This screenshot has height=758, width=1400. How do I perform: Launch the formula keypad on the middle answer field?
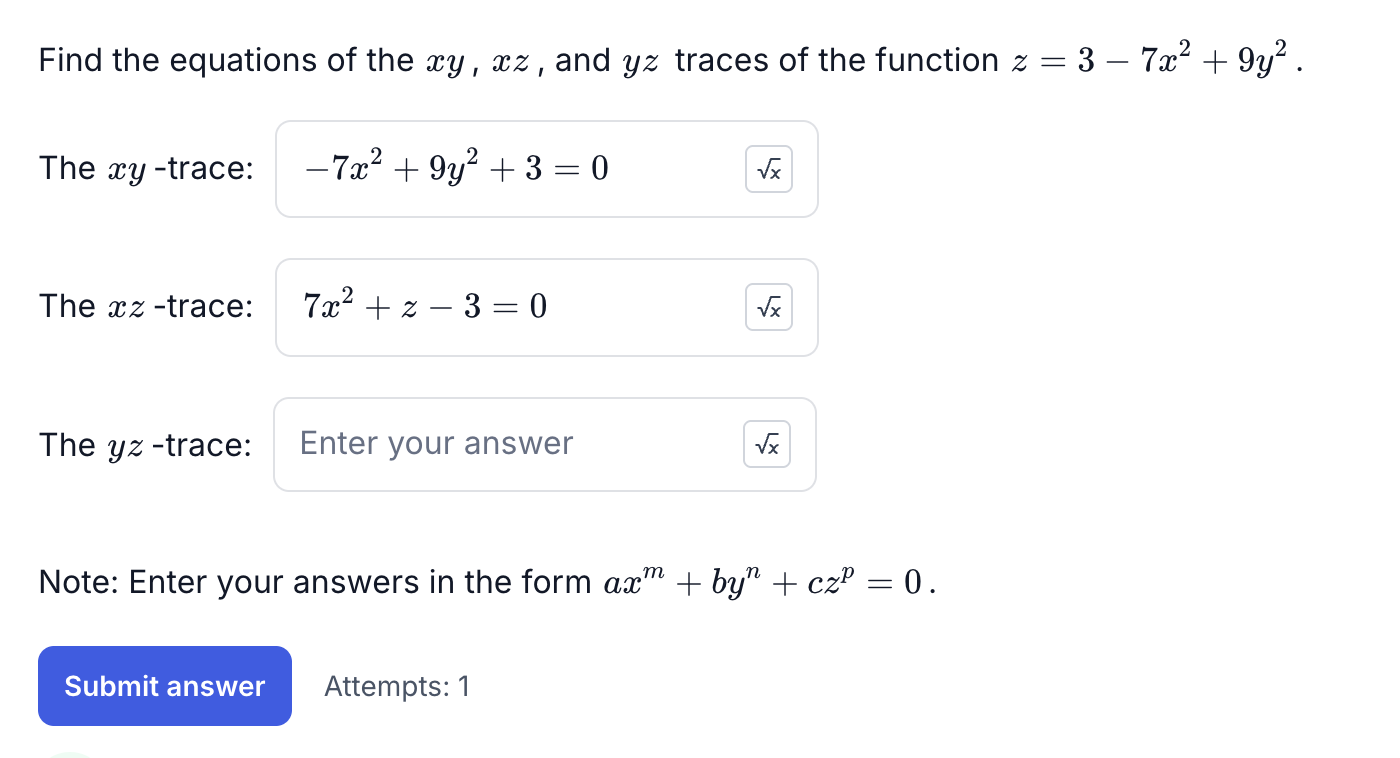click(x=768, y=307)
